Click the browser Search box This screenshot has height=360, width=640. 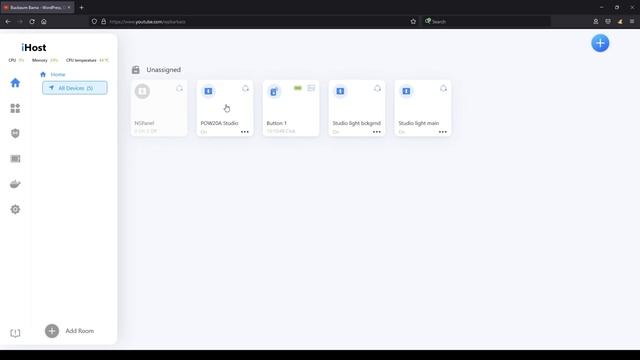[486, 22]
